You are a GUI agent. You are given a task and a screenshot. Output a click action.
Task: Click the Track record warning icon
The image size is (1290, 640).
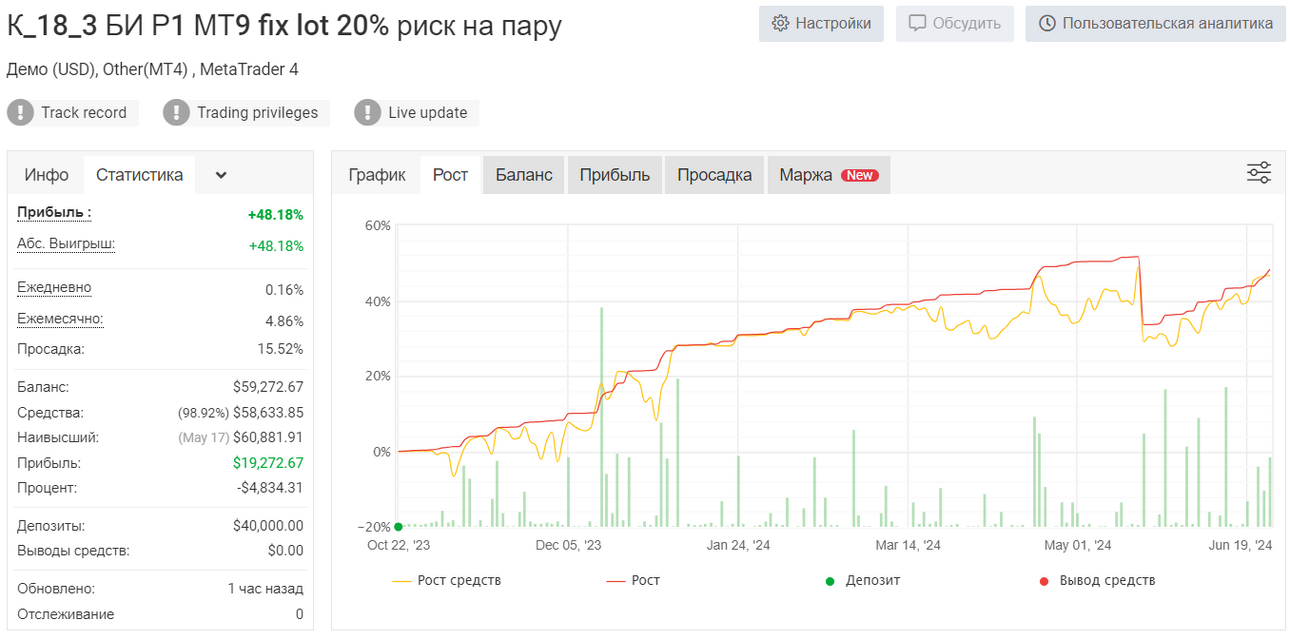[21, 112]
